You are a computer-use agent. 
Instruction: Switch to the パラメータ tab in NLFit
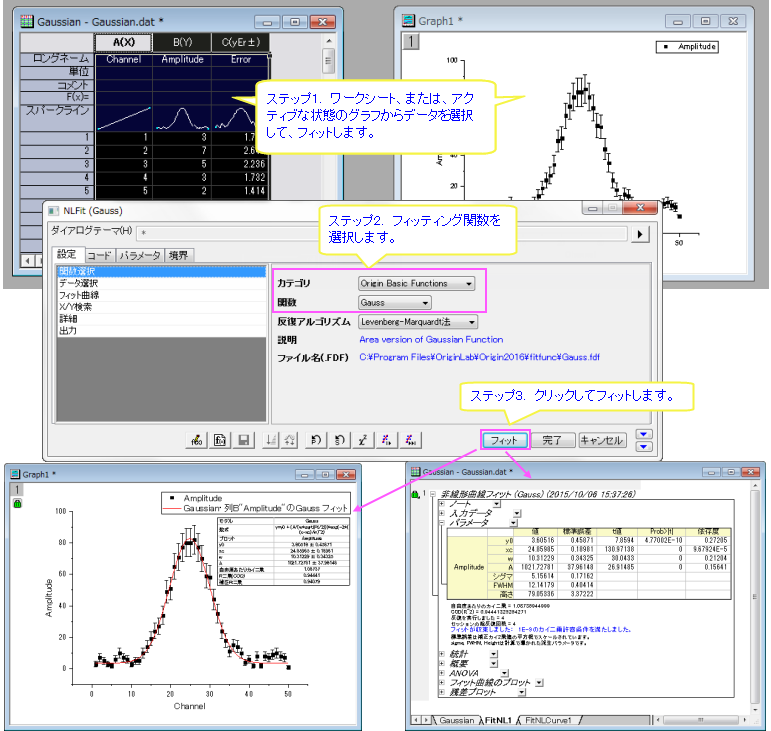(x=140, y=256)
